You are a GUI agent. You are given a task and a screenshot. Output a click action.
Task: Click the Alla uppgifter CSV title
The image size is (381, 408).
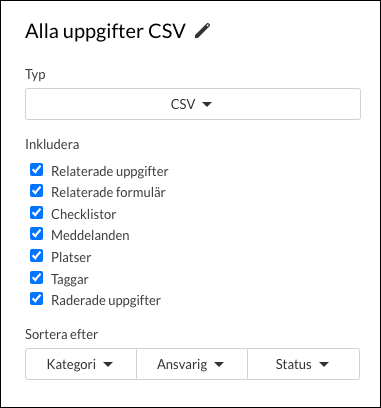point(105,31)
